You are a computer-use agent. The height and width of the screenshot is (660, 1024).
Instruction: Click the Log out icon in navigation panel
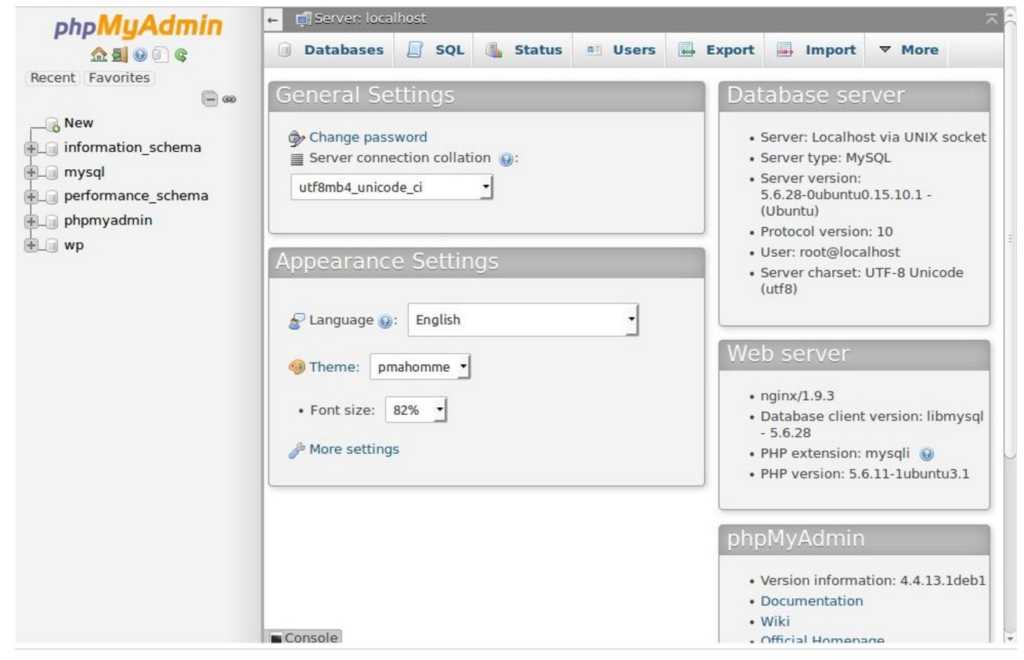120,55
